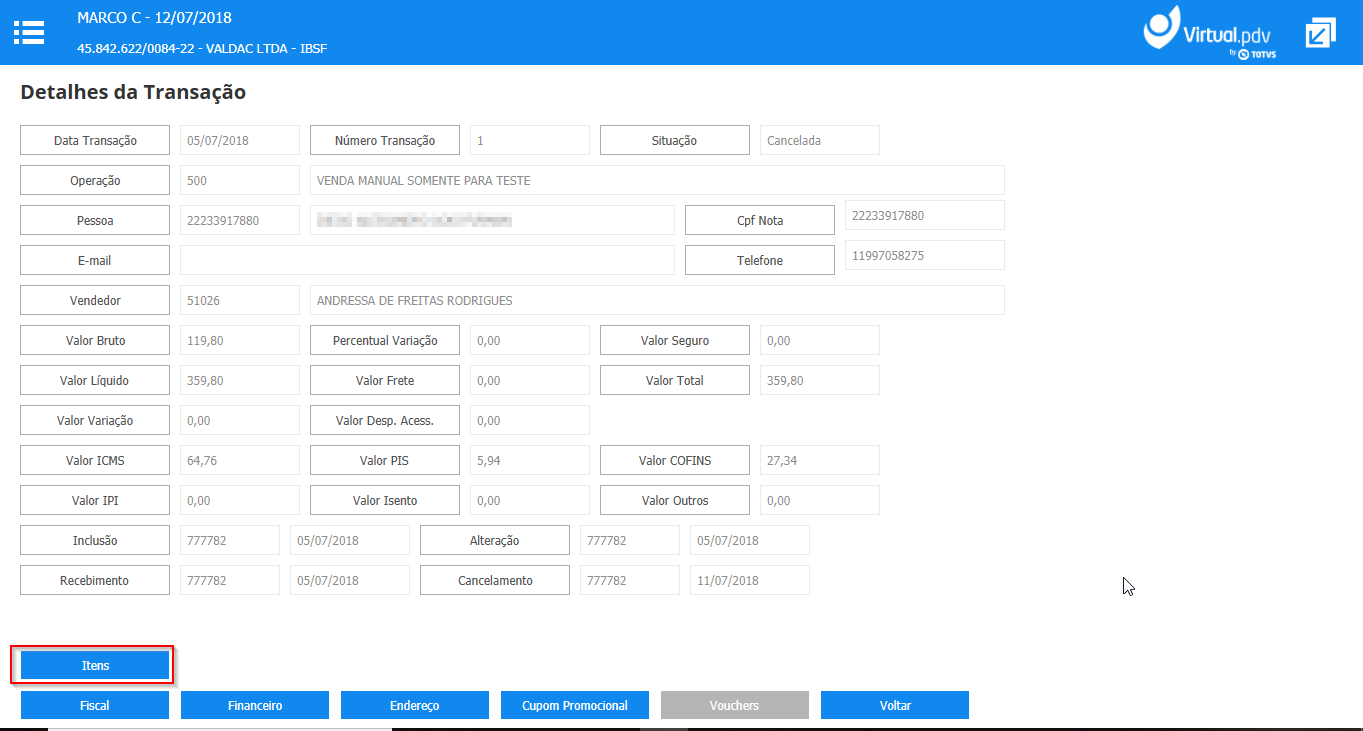This screenshot has height=731, width=1363.
Task: Click the Detalhes da Transação heading
Action: pyautogui.click(x=133, y=92)
